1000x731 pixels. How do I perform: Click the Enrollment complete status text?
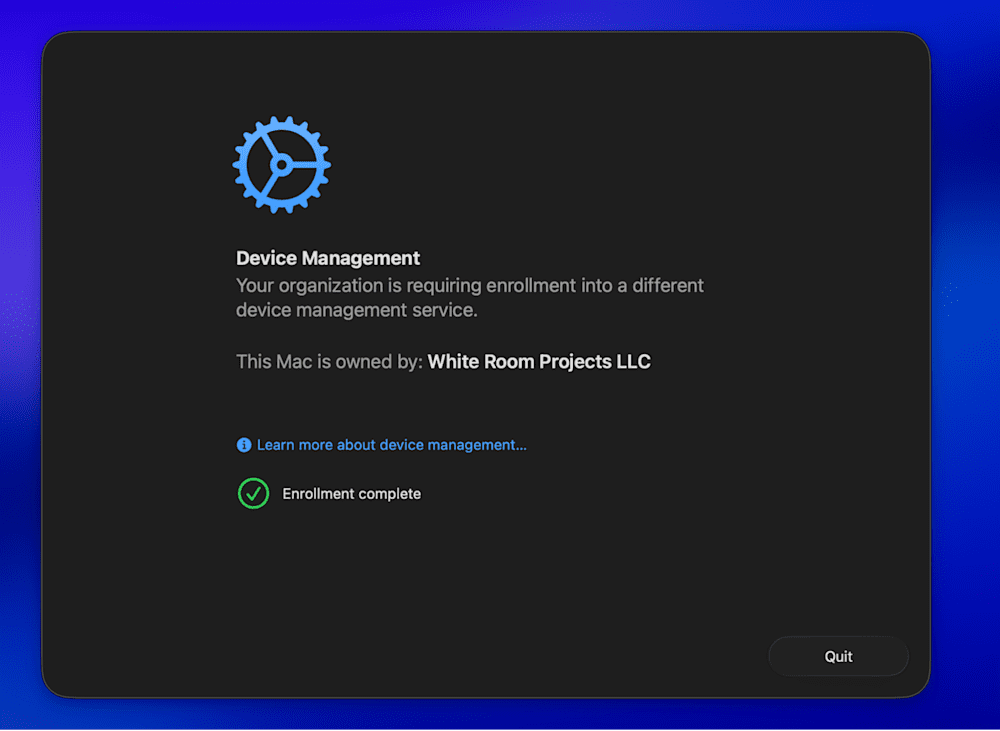pos(351,494)
